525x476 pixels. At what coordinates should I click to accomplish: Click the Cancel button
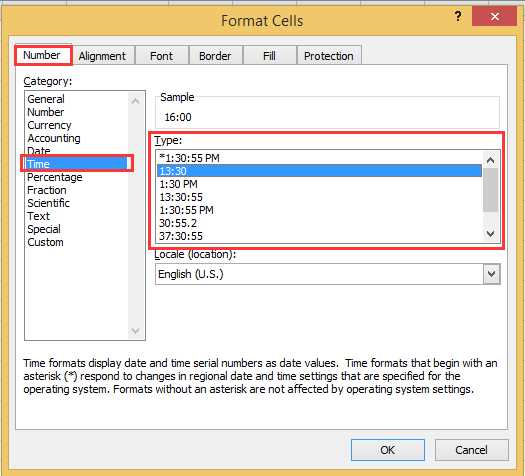[471, 450]
